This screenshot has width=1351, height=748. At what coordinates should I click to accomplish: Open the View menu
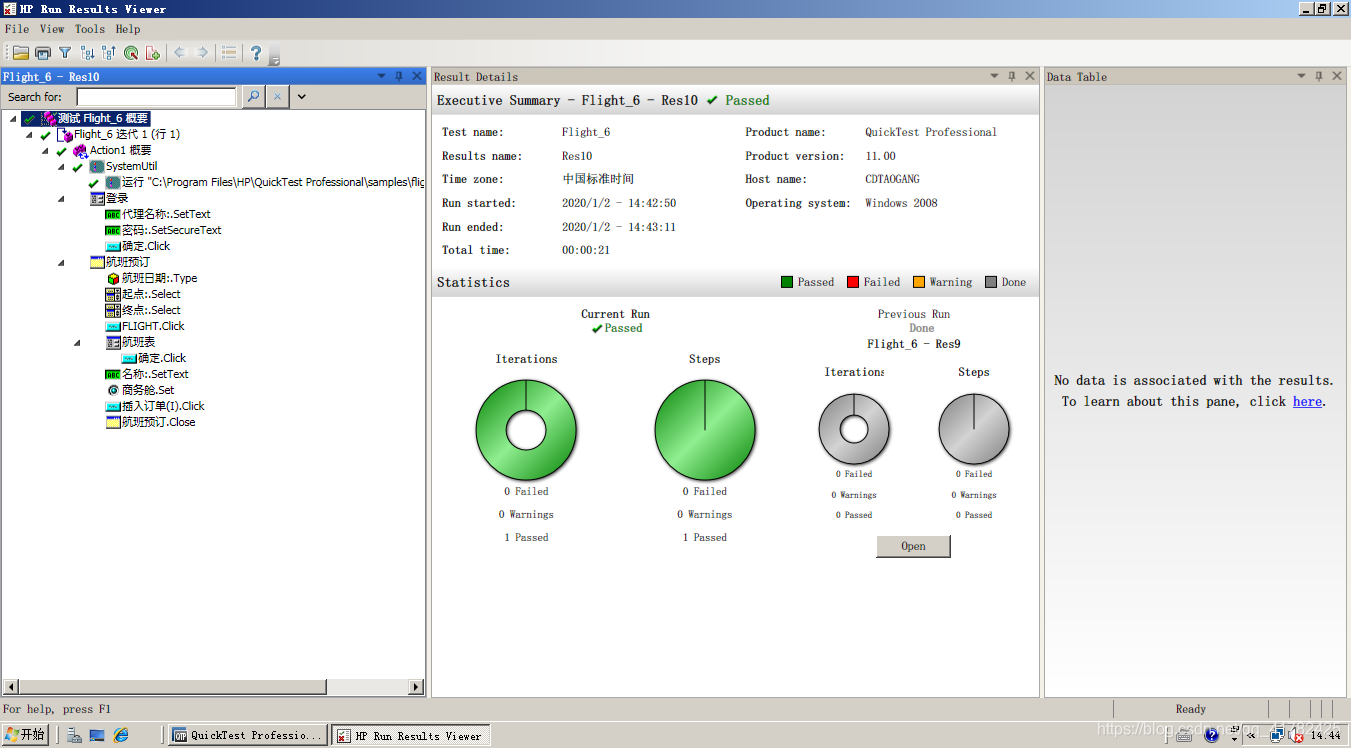coord(52,29)
